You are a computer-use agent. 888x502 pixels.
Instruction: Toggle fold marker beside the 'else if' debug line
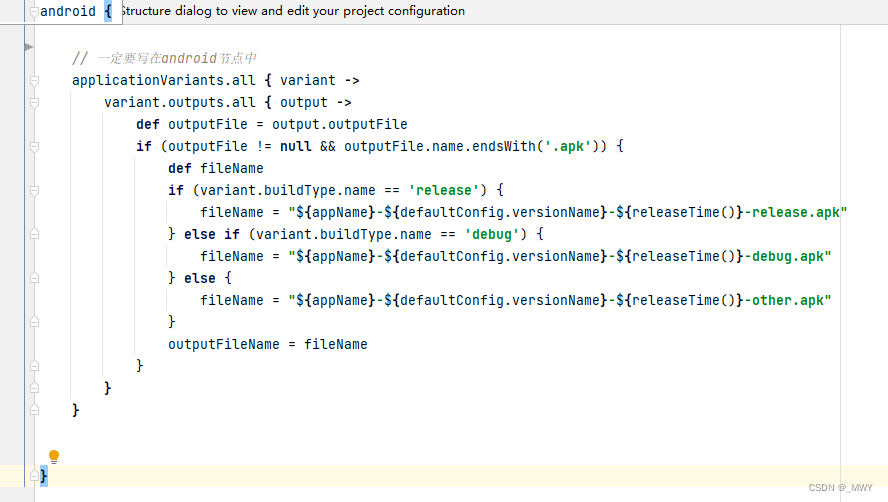(34, 234)
